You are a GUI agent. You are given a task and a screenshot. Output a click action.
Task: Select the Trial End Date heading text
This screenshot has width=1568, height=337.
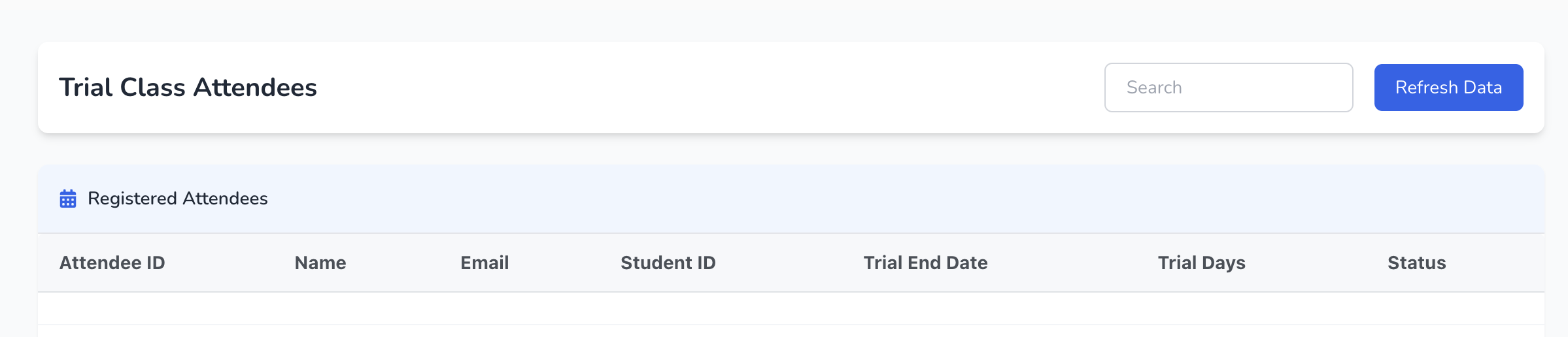coord(925,263)
